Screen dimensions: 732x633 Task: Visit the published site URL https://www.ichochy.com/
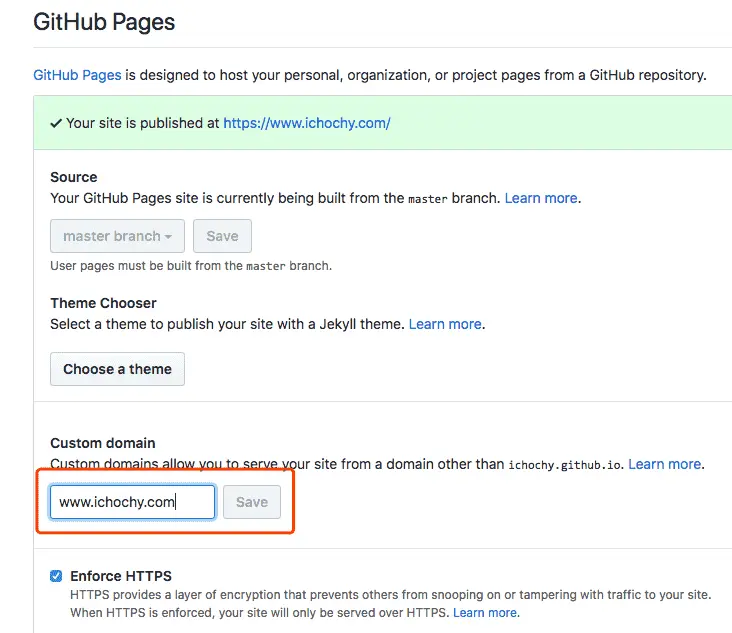306,124
